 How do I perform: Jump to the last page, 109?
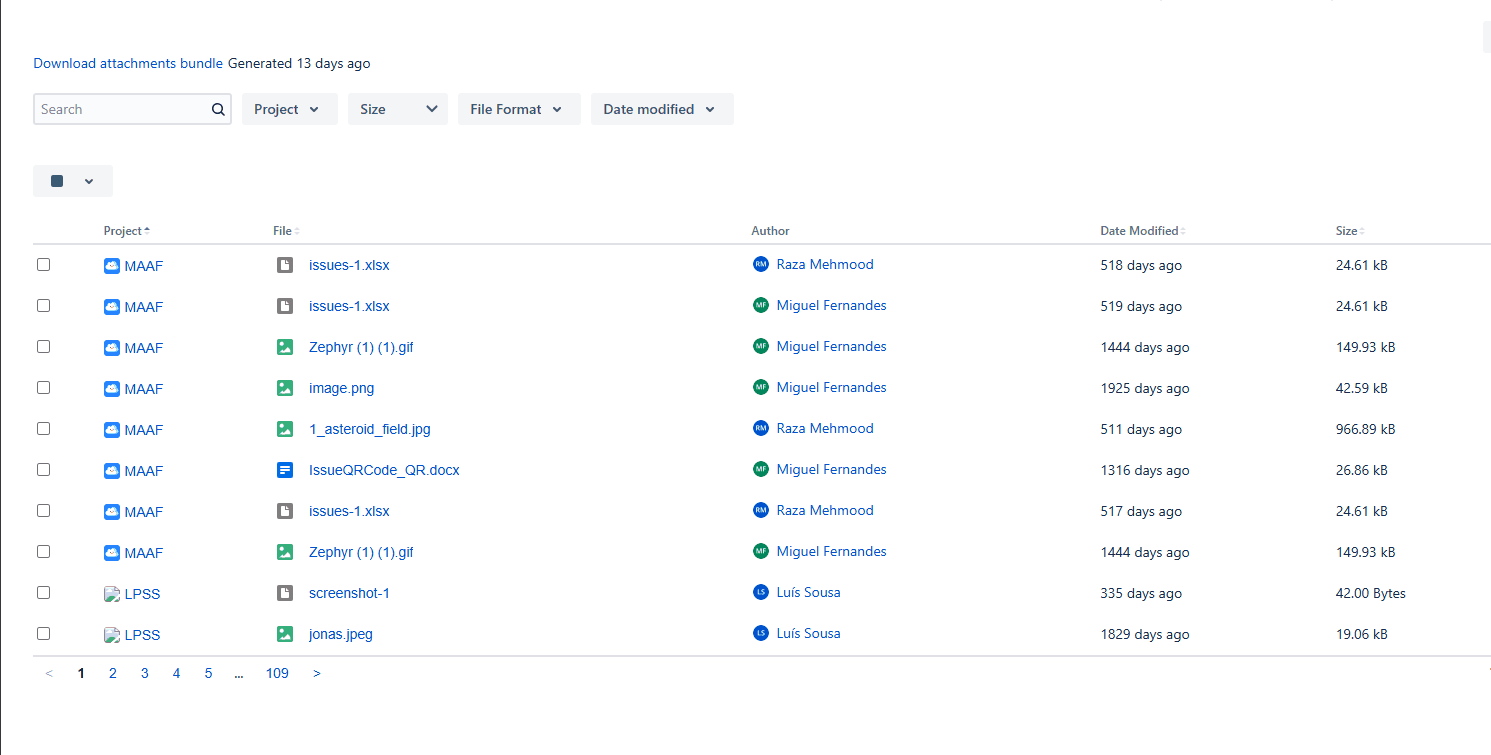[277, 674]
